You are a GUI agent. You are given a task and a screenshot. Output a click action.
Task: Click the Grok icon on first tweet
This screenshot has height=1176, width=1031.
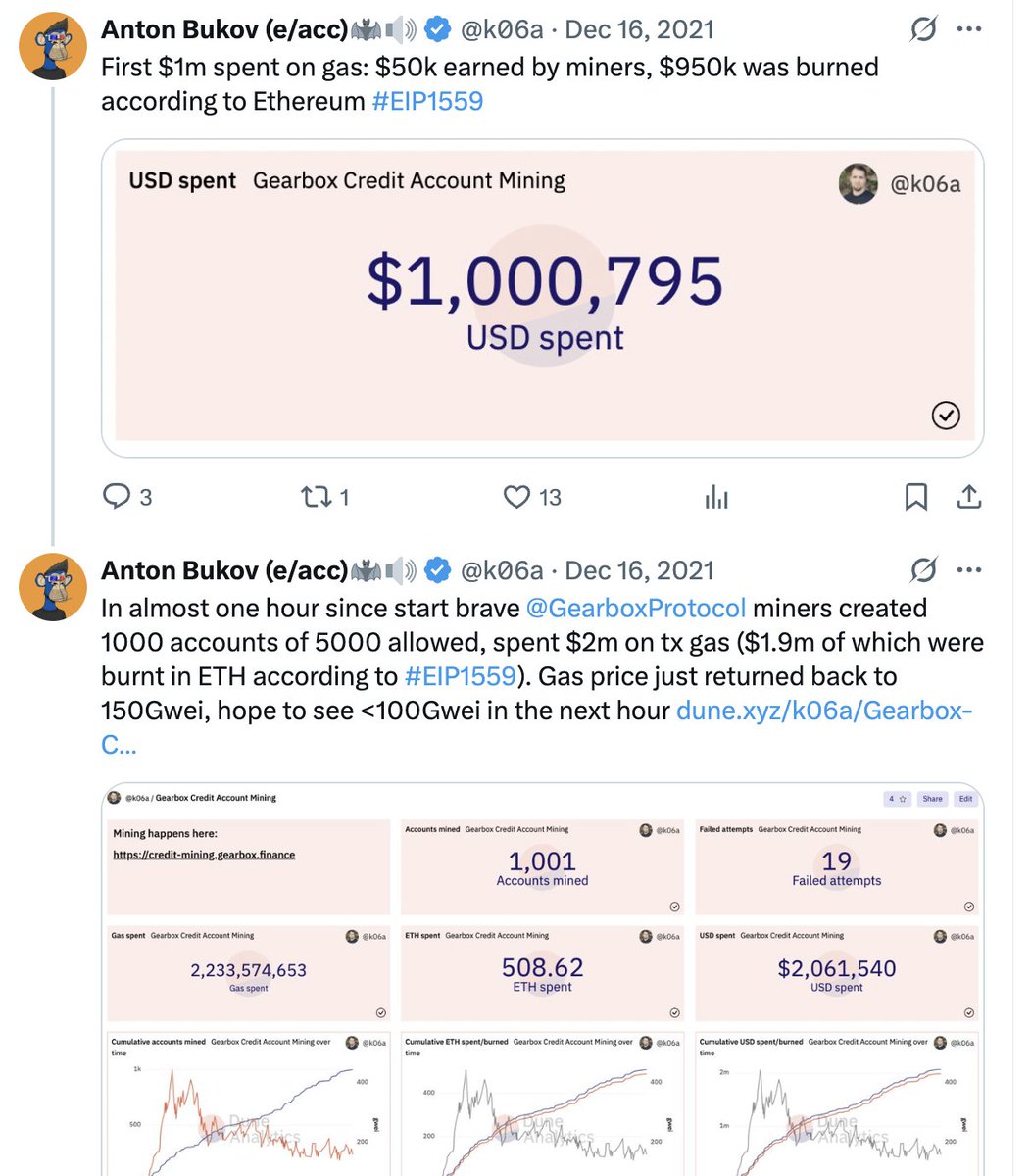tap(923, 29)
